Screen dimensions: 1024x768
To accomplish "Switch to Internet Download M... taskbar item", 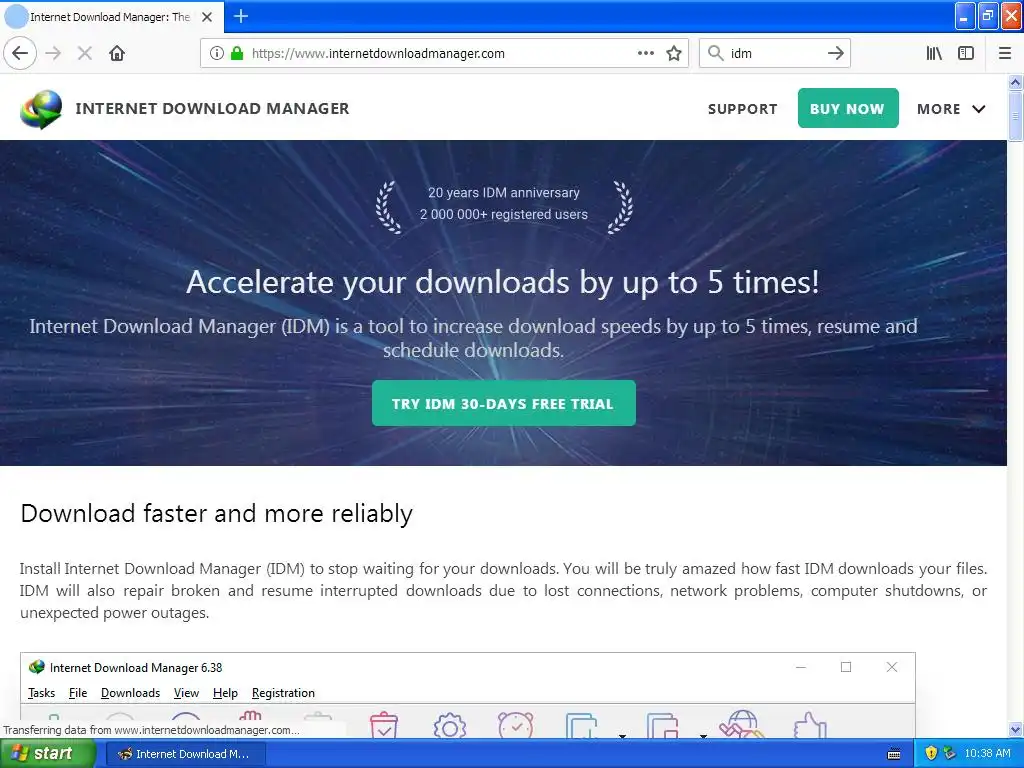I will (185, 754).
